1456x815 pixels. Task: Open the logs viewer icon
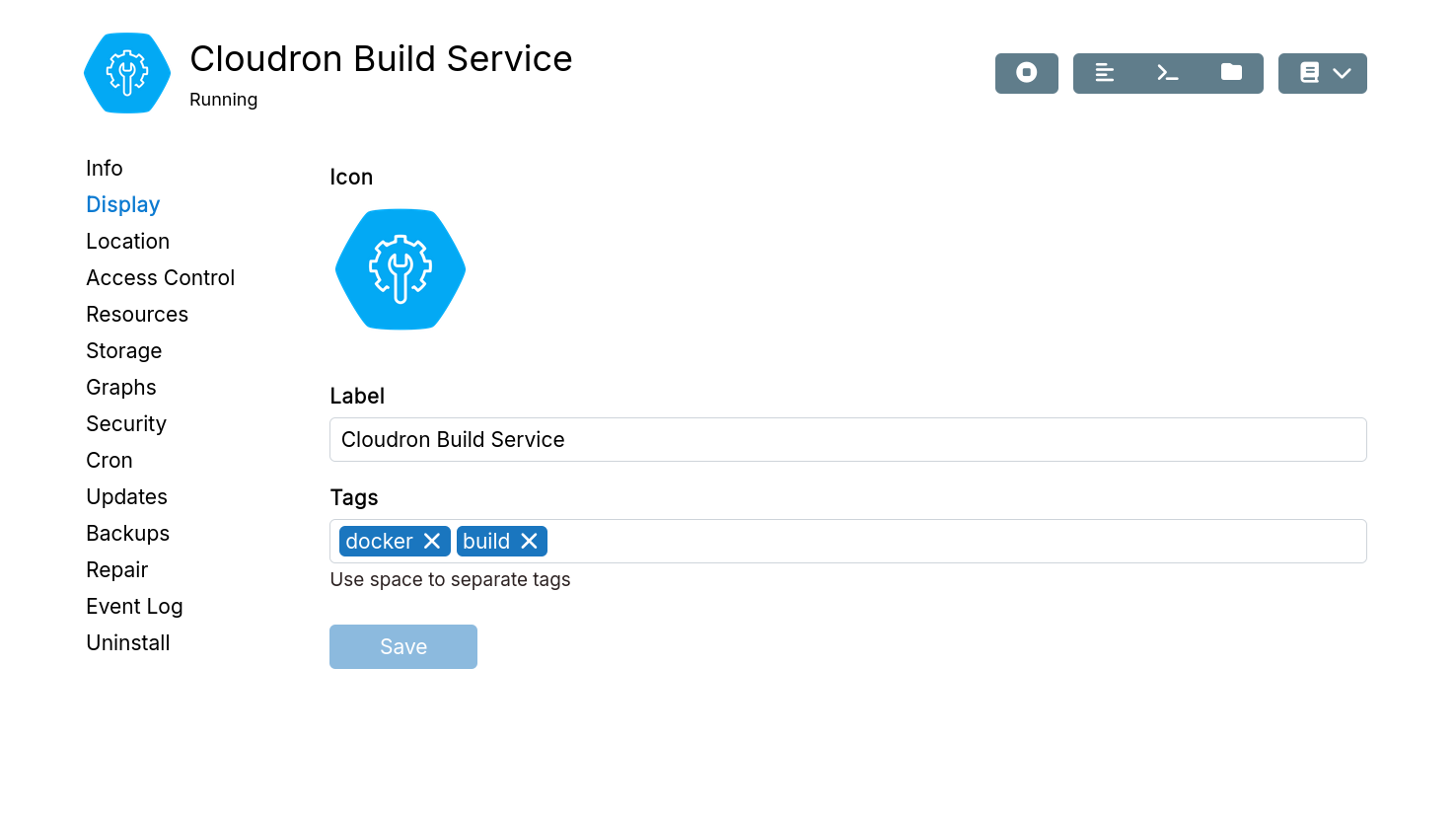coord(1104,73)
